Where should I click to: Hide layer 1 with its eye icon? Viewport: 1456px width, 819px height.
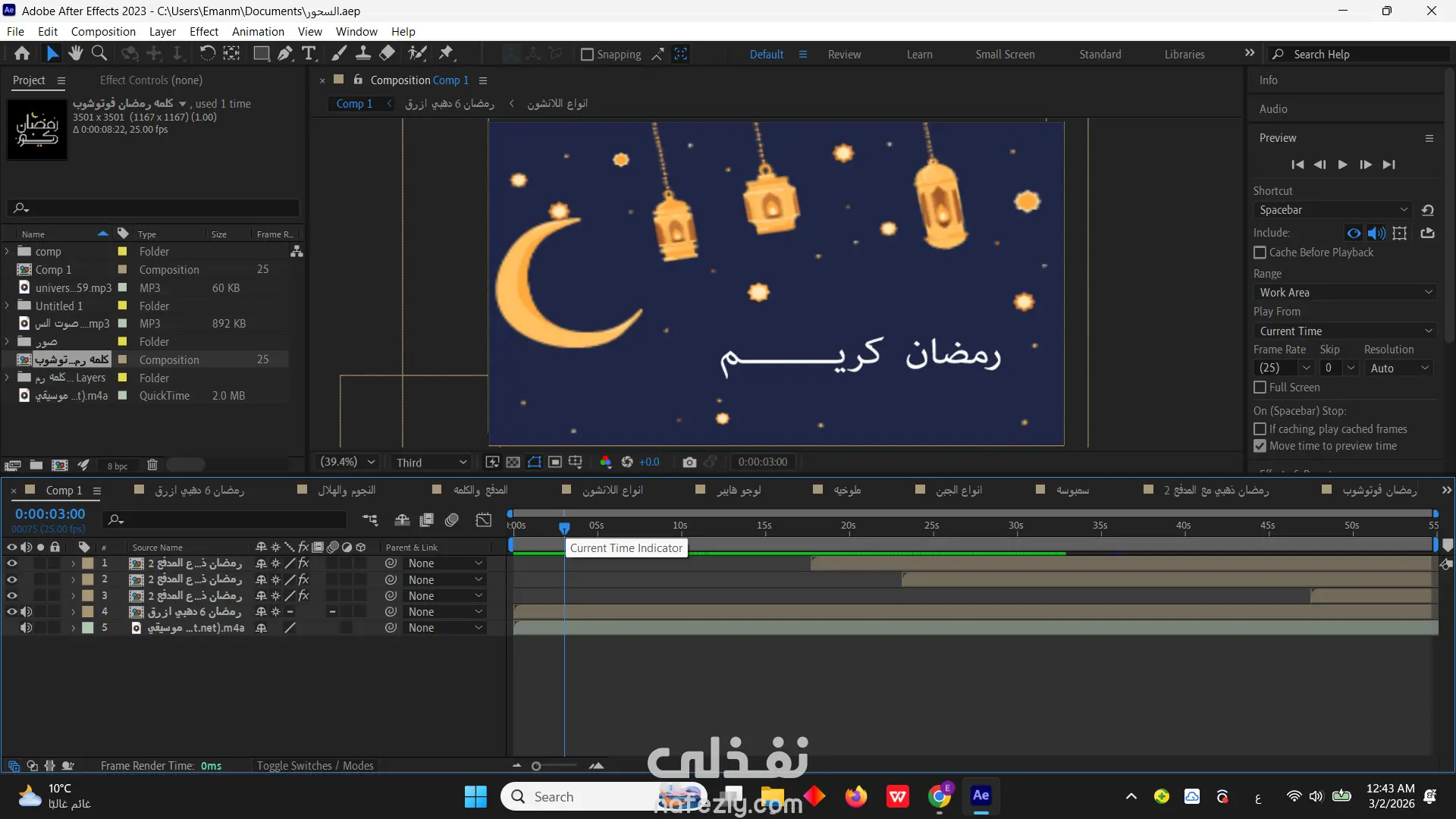[11, 563]
